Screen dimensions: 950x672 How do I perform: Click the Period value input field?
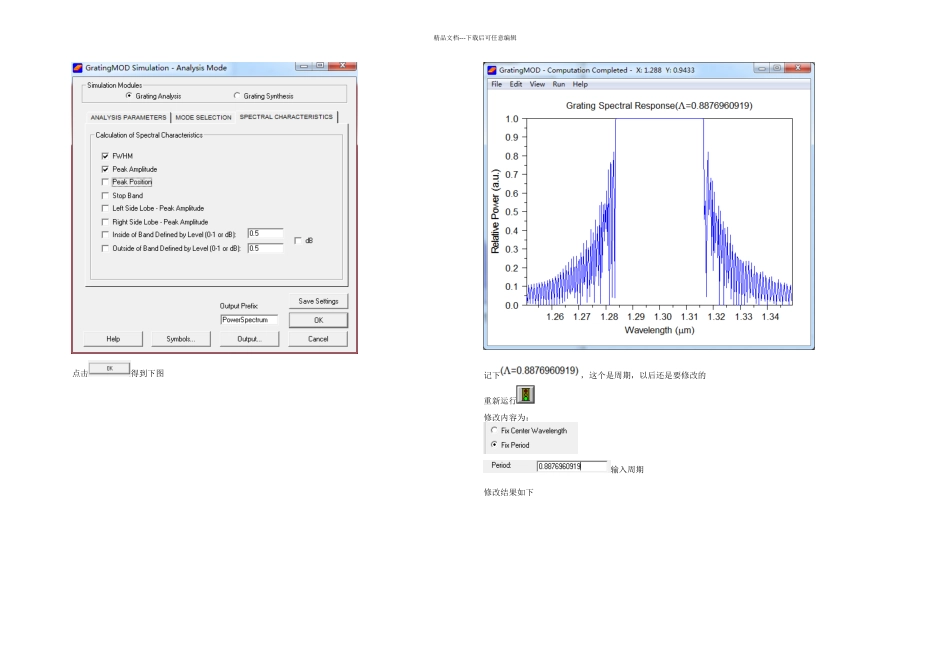(x=571, y=466)
